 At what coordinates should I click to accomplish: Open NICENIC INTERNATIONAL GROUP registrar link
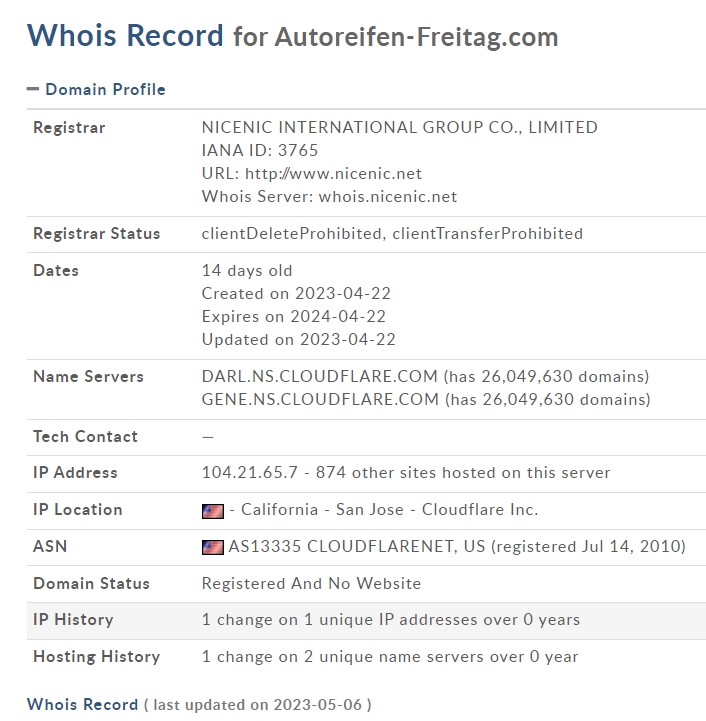(x=400, y=127)
